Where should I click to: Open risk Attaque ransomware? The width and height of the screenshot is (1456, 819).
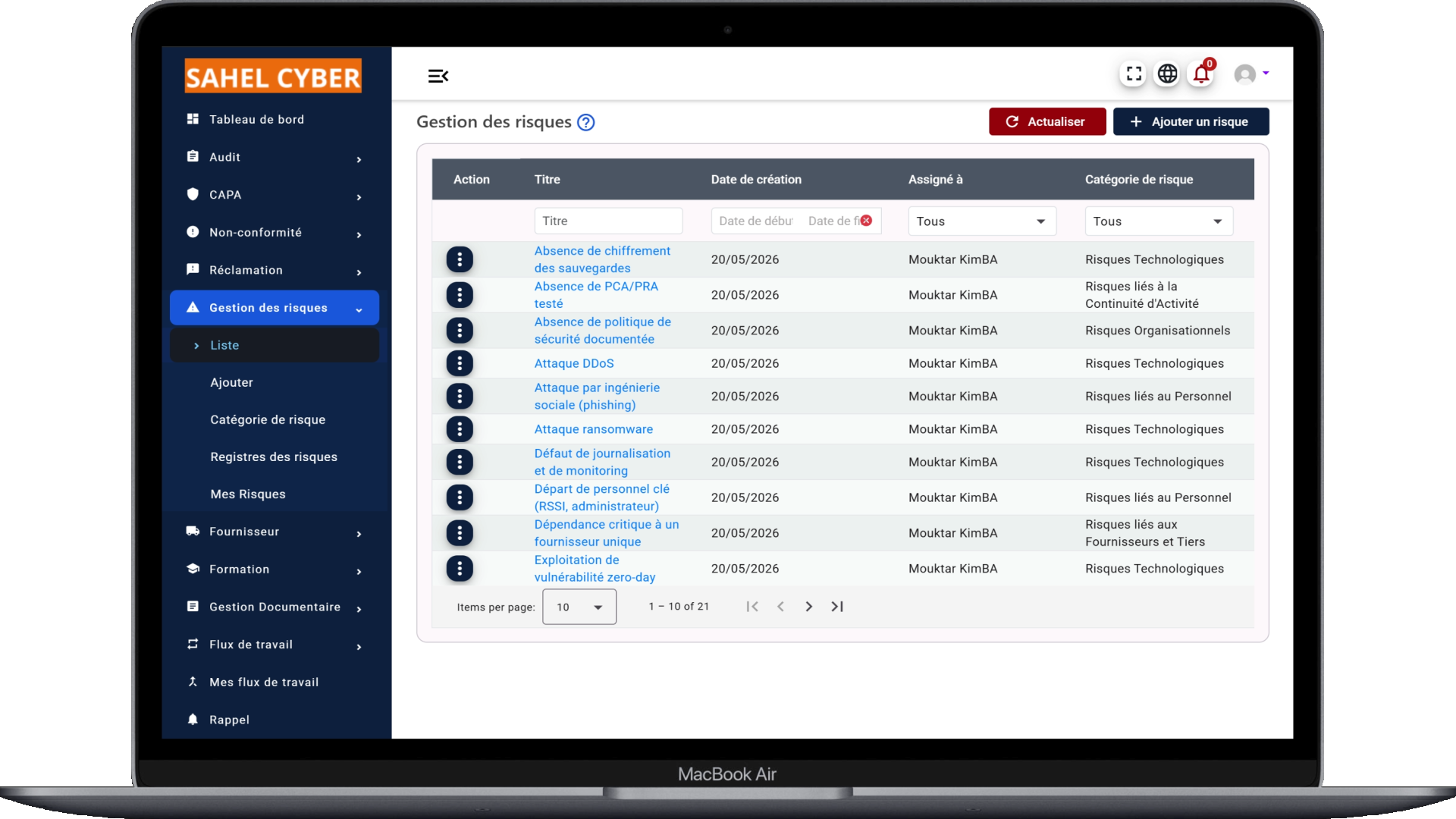(x=594, y=429)
